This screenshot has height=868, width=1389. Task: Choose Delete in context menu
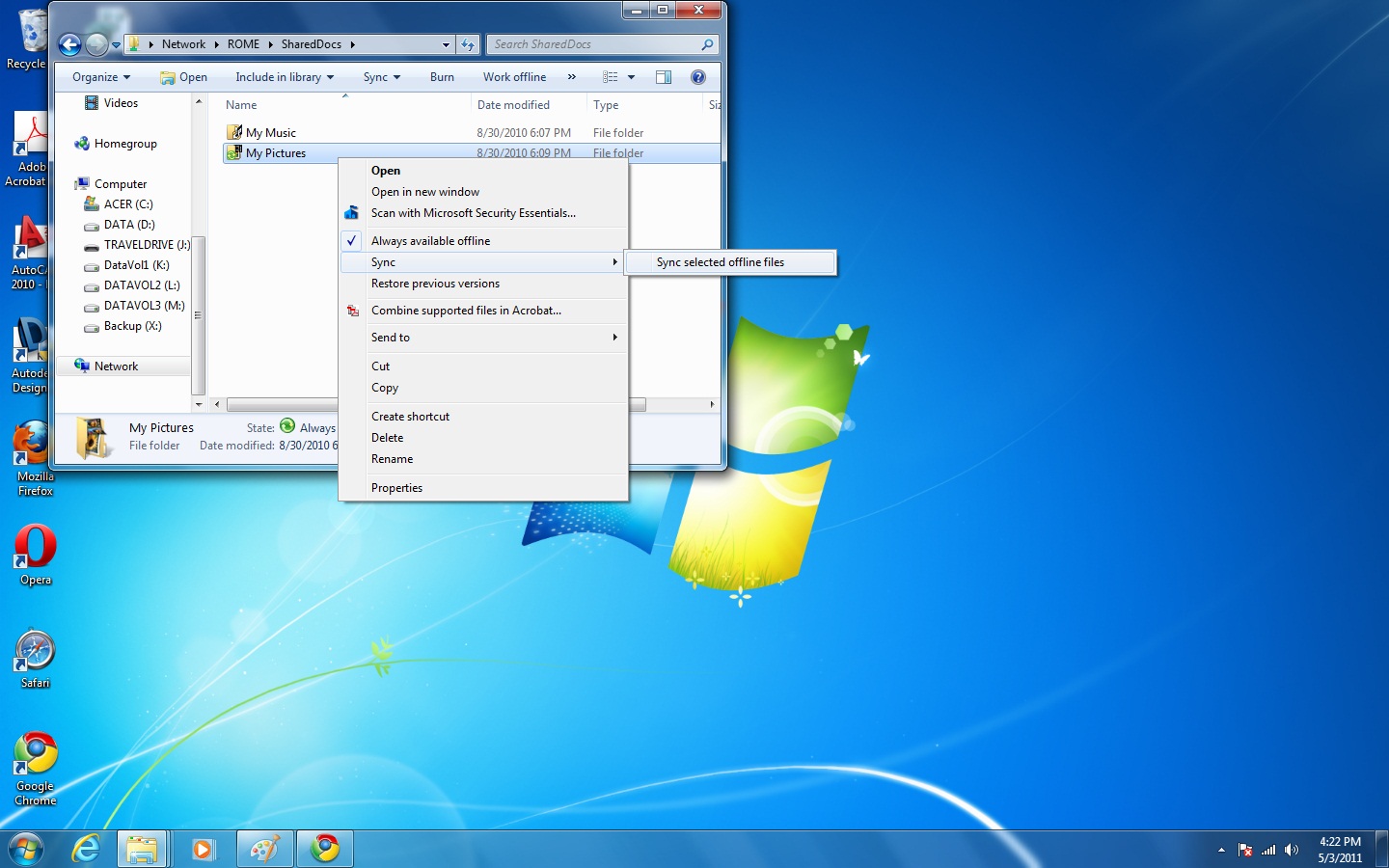(x=484, y=438)
